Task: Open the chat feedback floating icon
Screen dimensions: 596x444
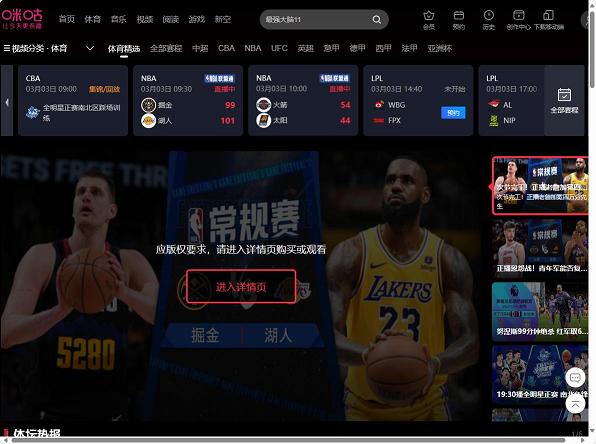Action: pyautogui.click(x=575, y=377)
